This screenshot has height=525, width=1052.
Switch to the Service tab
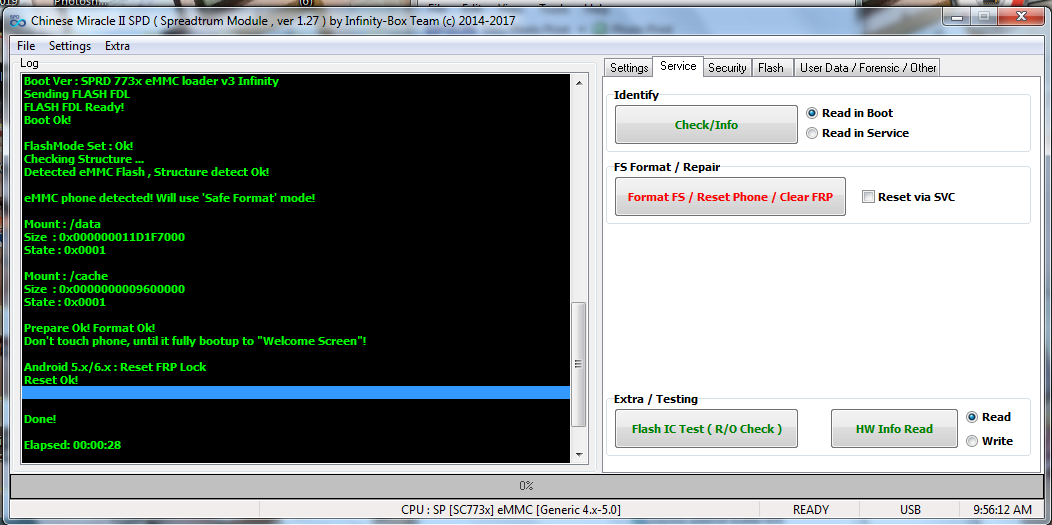click(678, 66)
